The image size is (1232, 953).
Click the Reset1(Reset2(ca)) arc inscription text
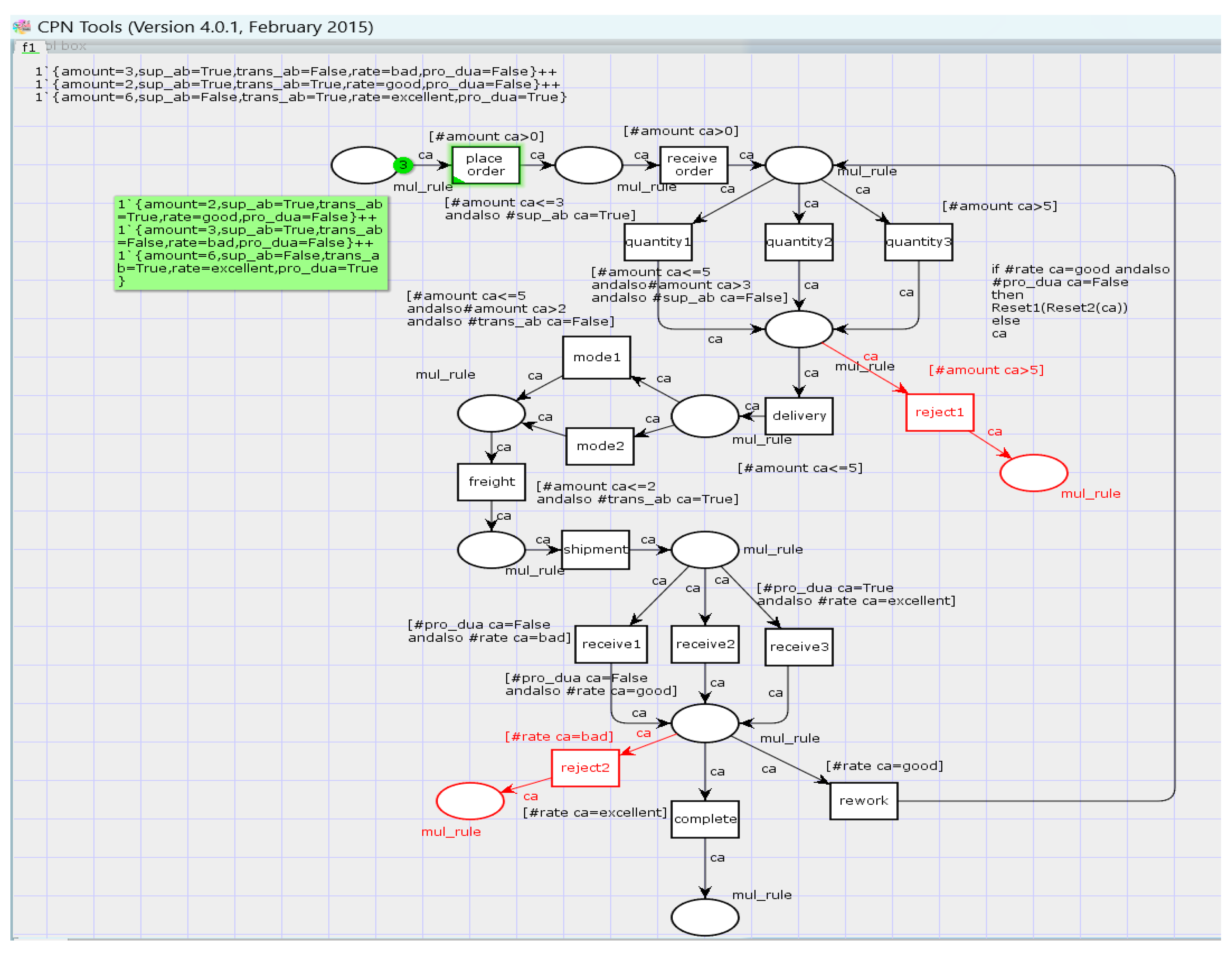coord(1059,308)
